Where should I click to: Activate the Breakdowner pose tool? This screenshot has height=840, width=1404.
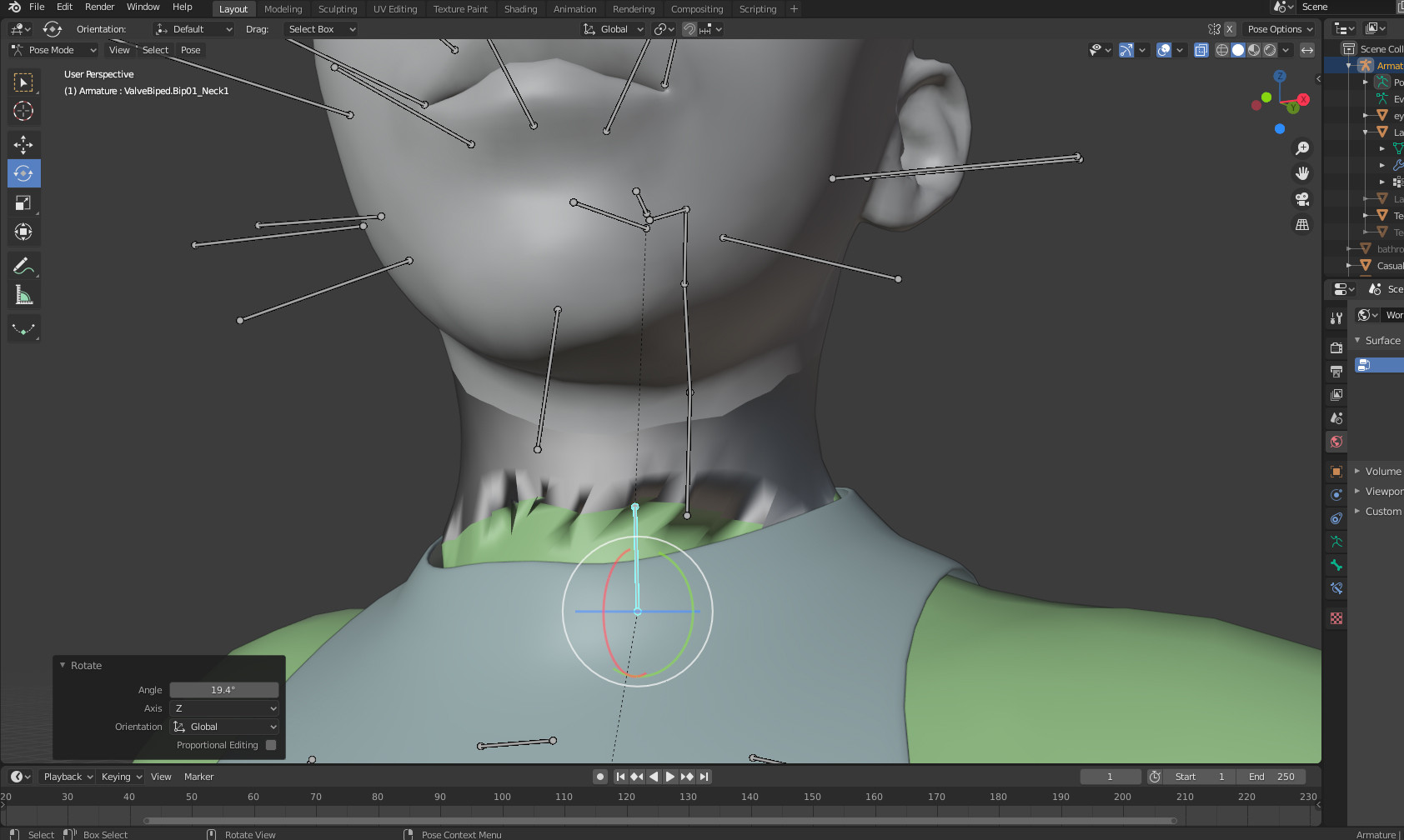[23, 329]
